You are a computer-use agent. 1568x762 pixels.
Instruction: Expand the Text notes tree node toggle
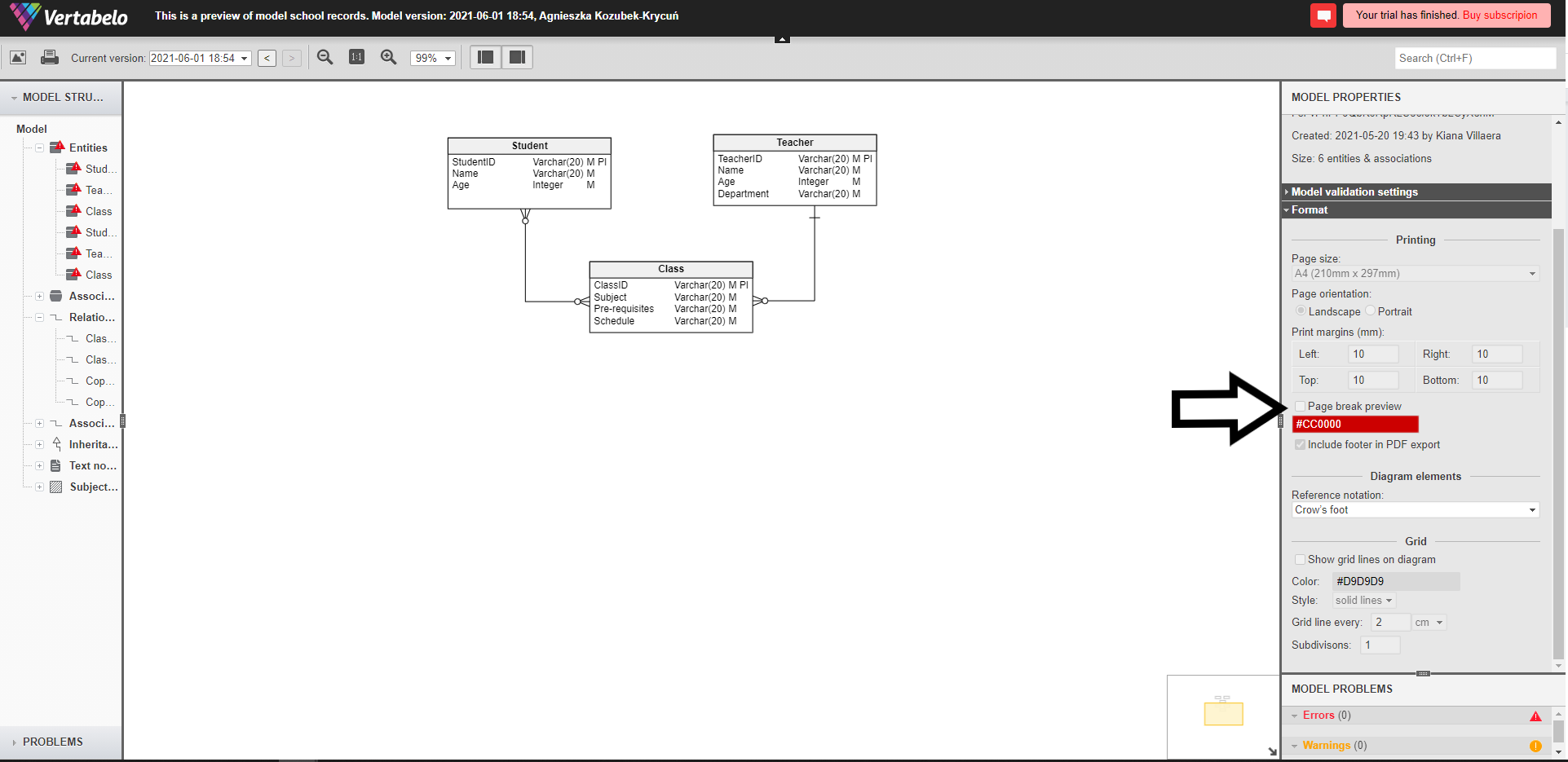39,465
